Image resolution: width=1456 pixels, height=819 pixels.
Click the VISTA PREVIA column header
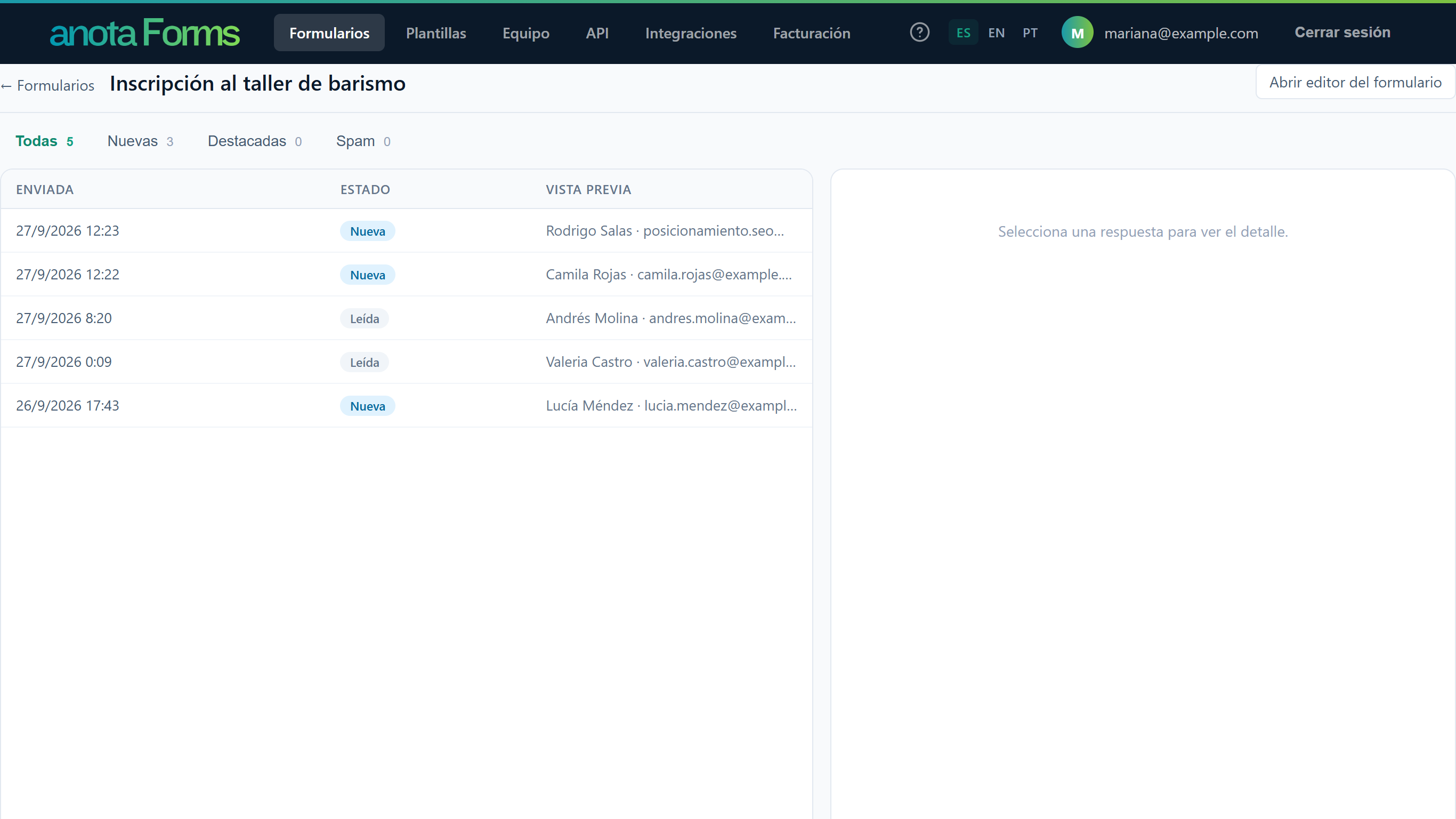(x=588, y=189)
